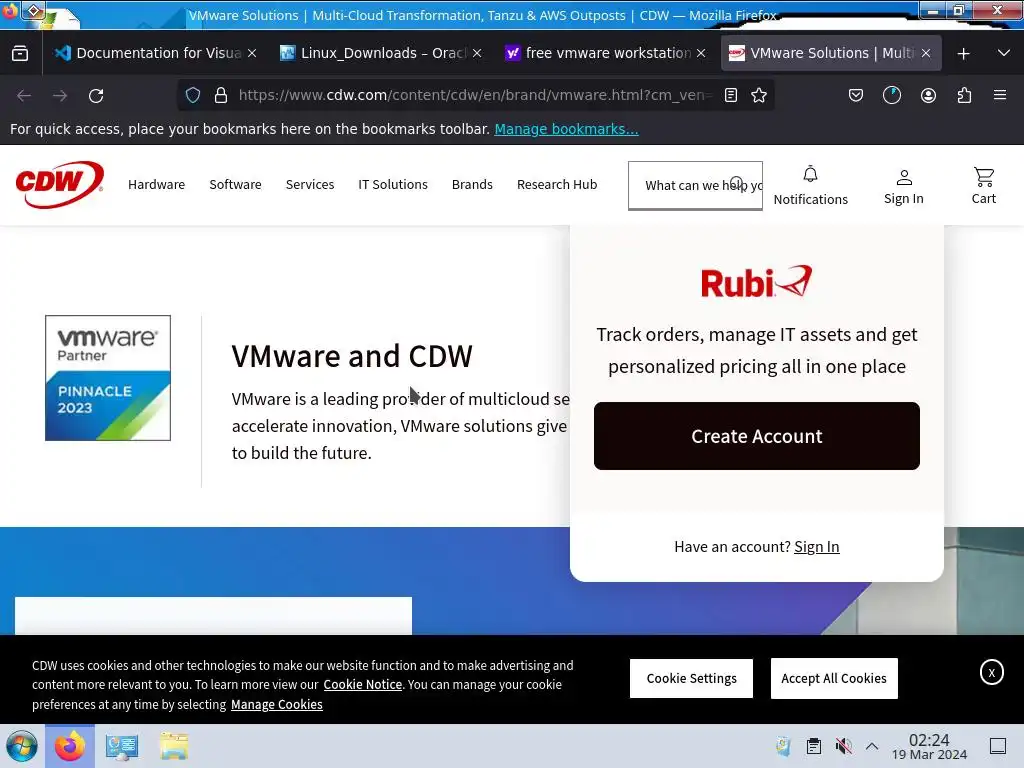Open tracking protection shield icon
1024x768 pixels.
click(193, 95)
